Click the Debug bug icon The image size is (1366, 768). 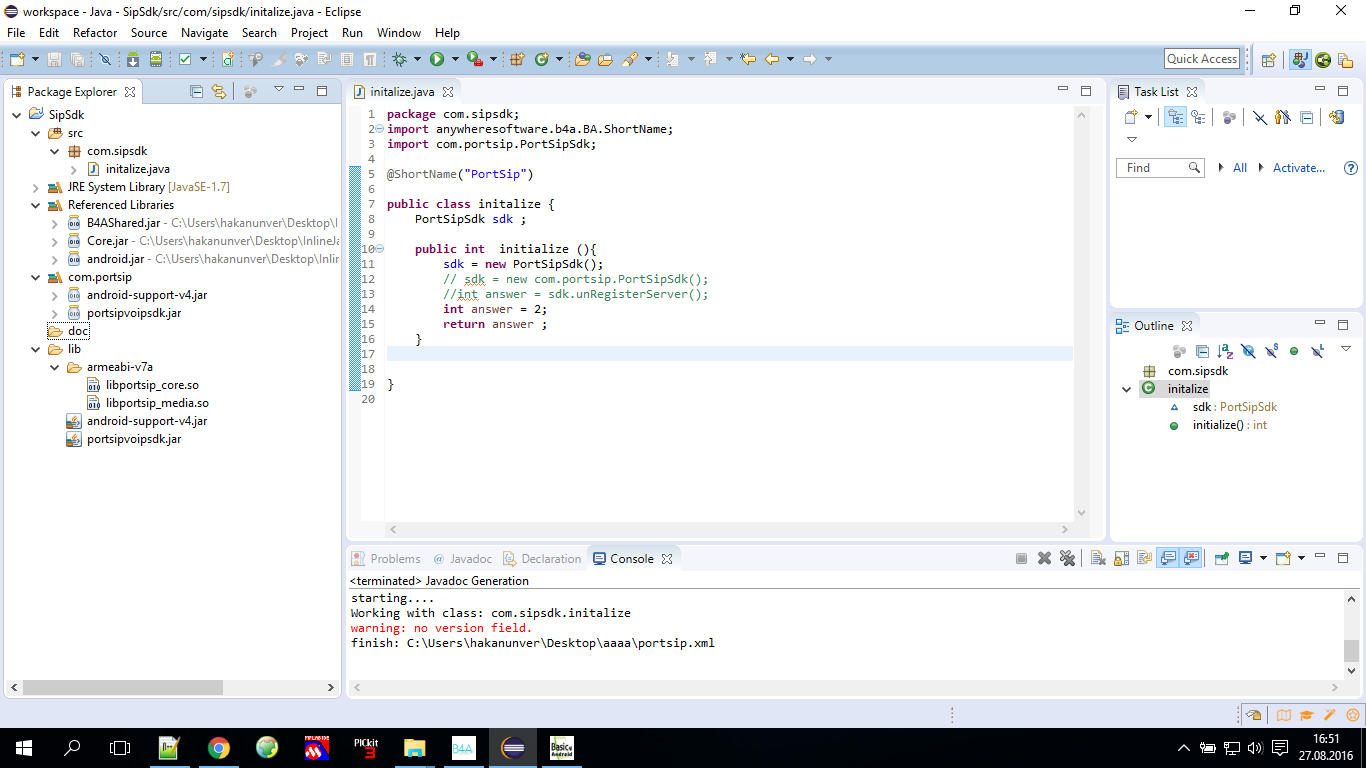pos(399,60)
